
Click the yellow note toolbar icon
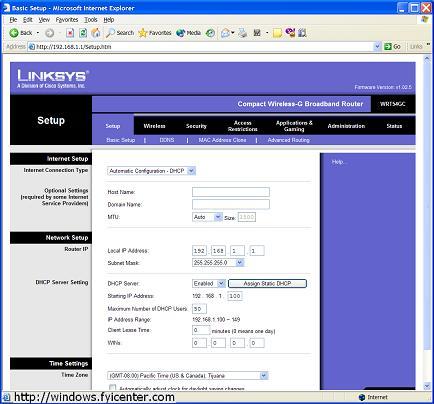tap(277, 33)
